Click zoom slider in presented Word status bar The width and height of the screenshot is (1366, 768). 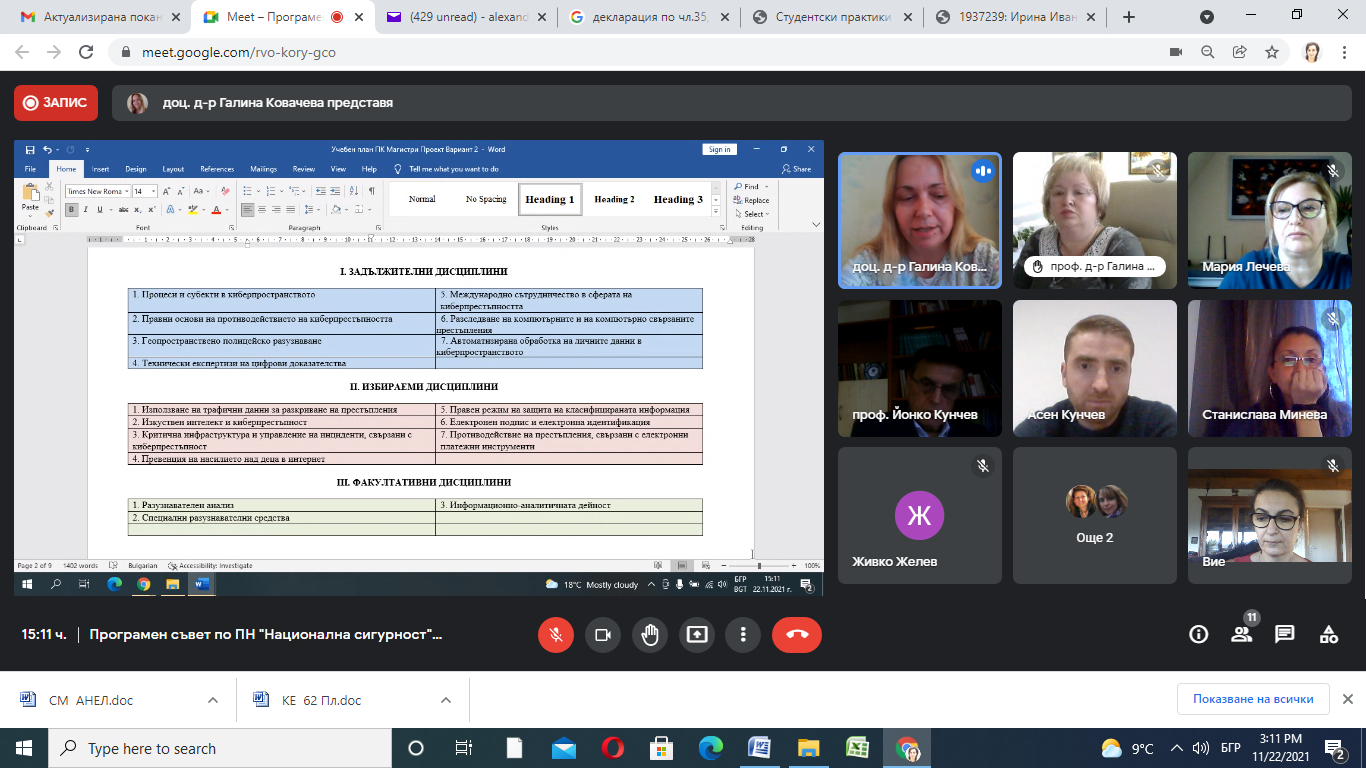pyautogui.click(x=761, y=566)
